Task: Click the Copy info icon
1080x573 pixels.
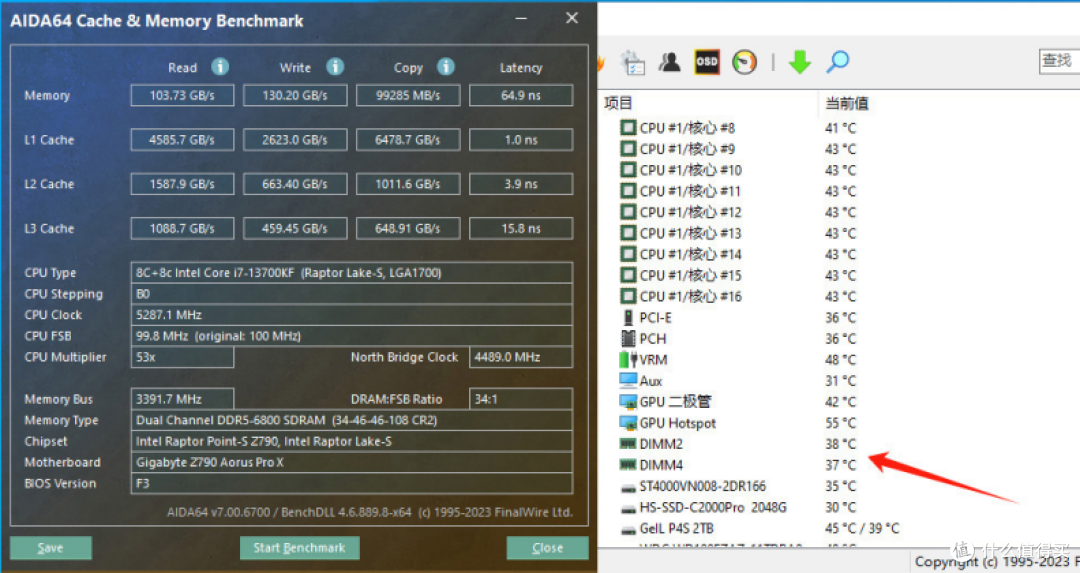Action: pos(446,67)
